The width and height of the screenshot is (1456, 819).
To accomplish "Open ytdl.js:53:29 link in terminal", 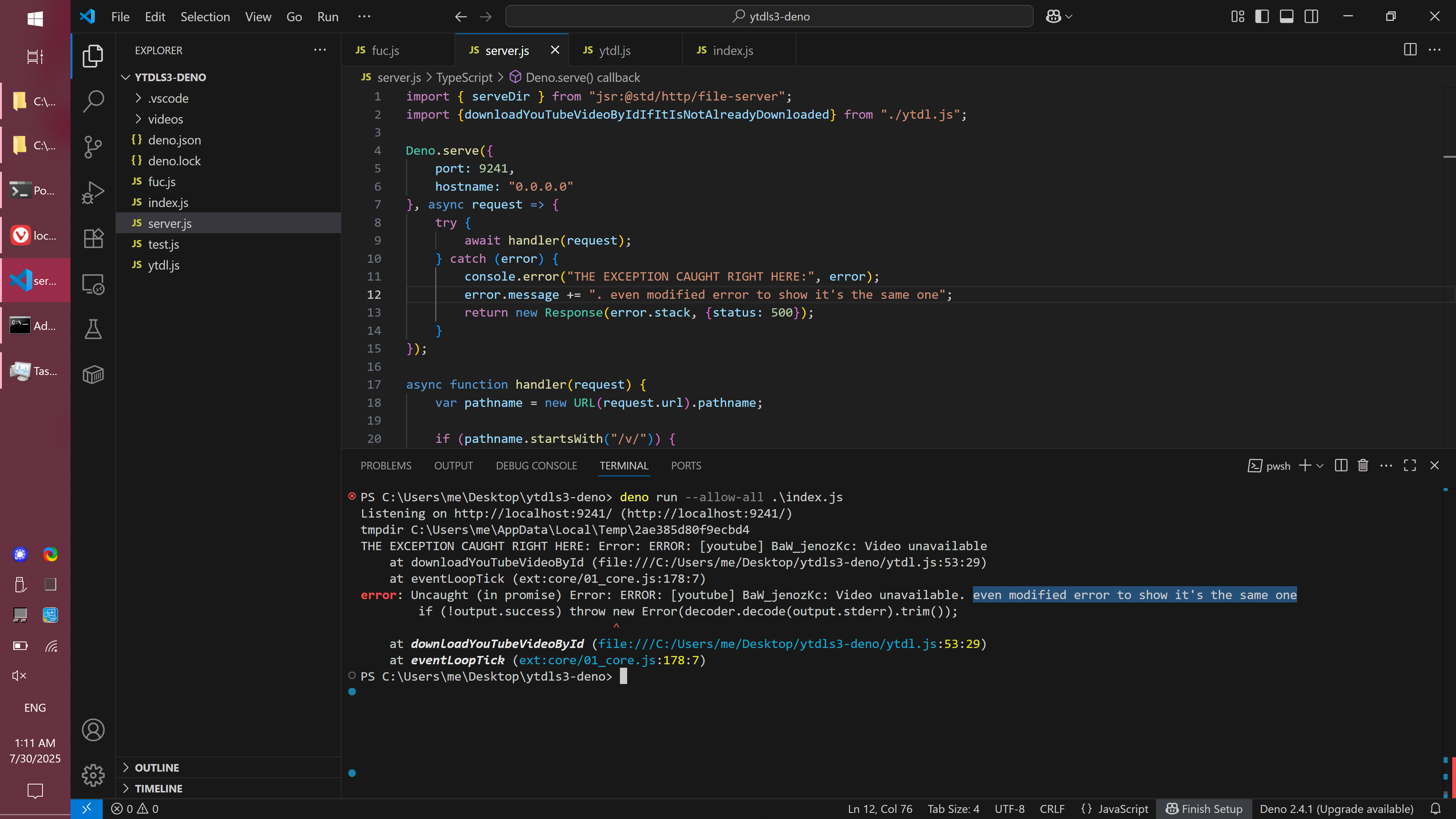I will click(789, 644).
